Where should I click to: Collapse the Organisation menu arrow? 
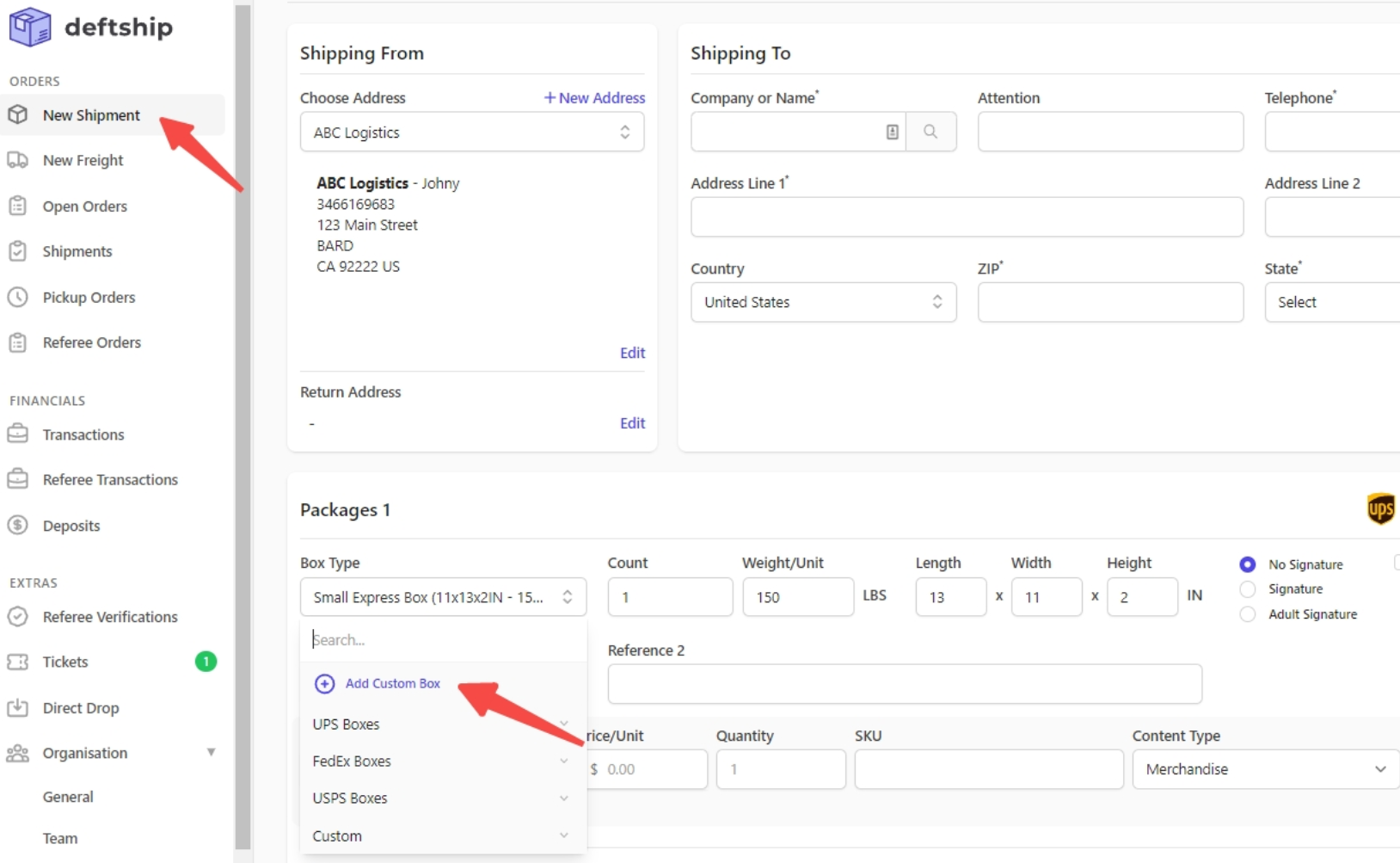211,752
